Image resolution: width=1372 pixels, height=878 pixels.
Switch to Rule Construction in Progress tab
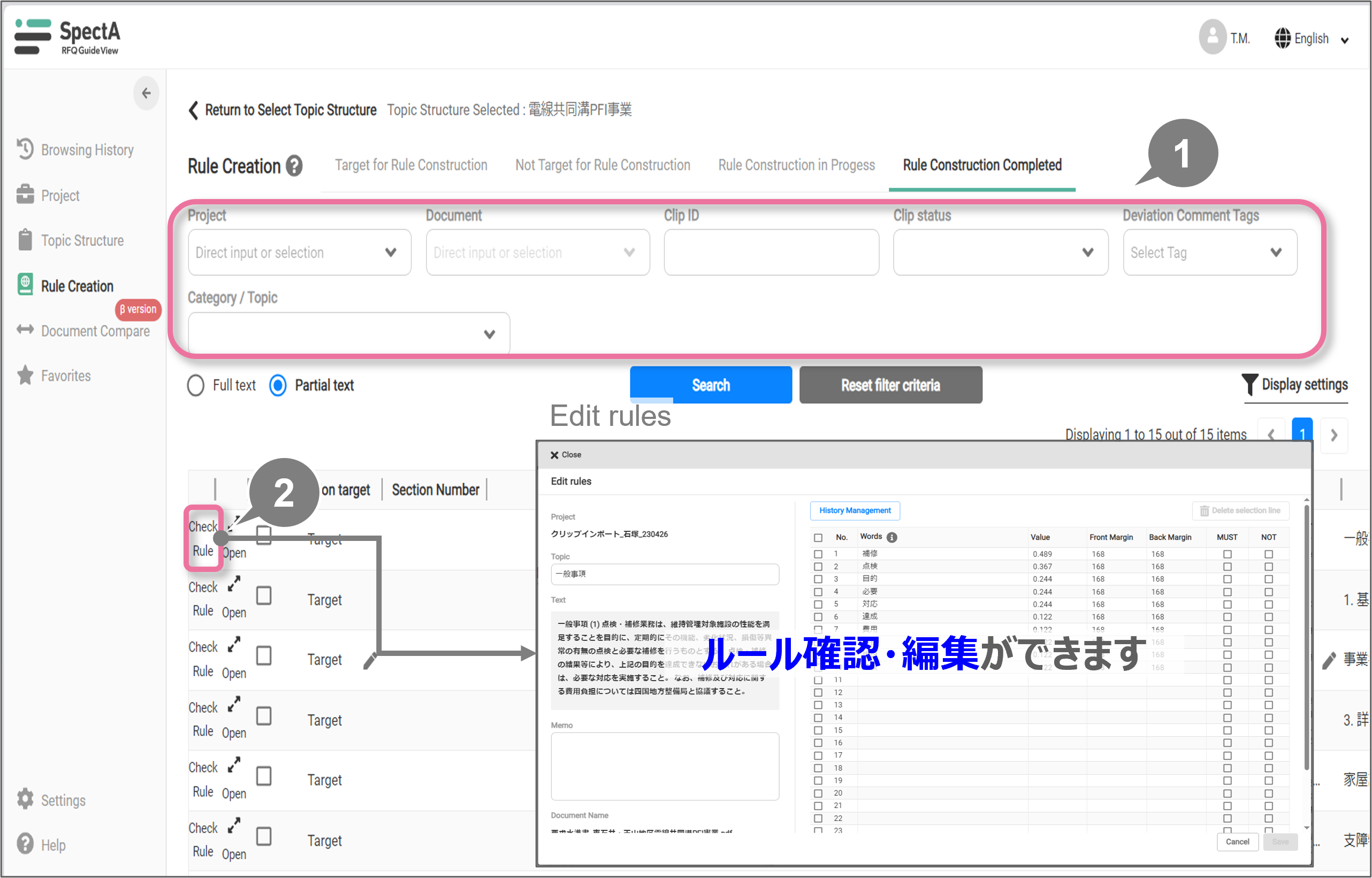[796, 165]
